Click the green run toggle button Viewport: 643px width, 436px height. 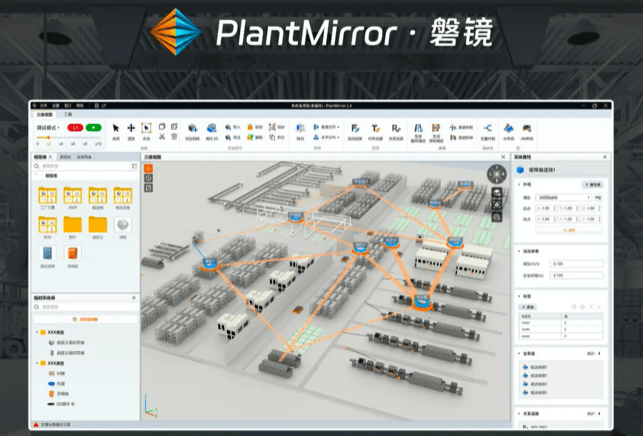point(93,128)
